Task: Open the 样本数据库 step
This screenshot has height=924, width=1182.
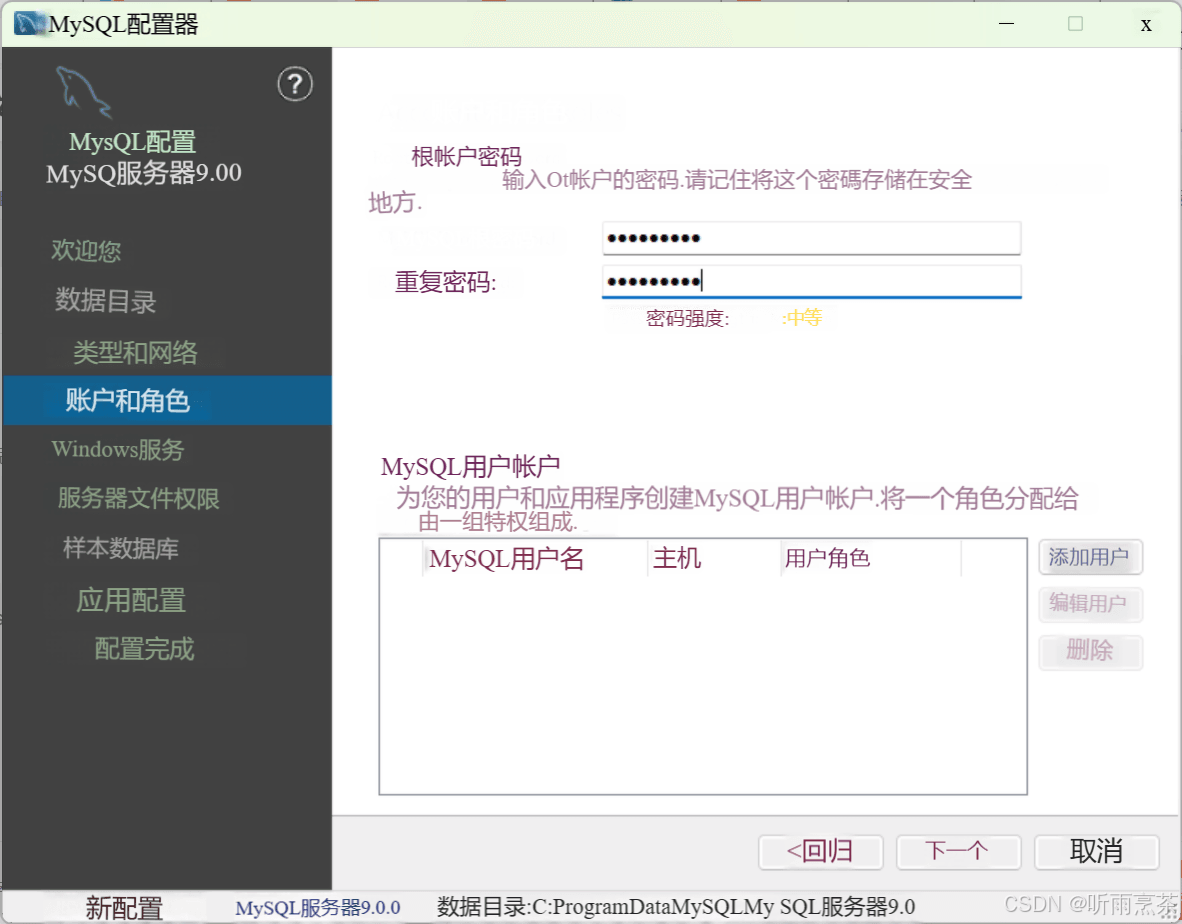Action: 121,548
